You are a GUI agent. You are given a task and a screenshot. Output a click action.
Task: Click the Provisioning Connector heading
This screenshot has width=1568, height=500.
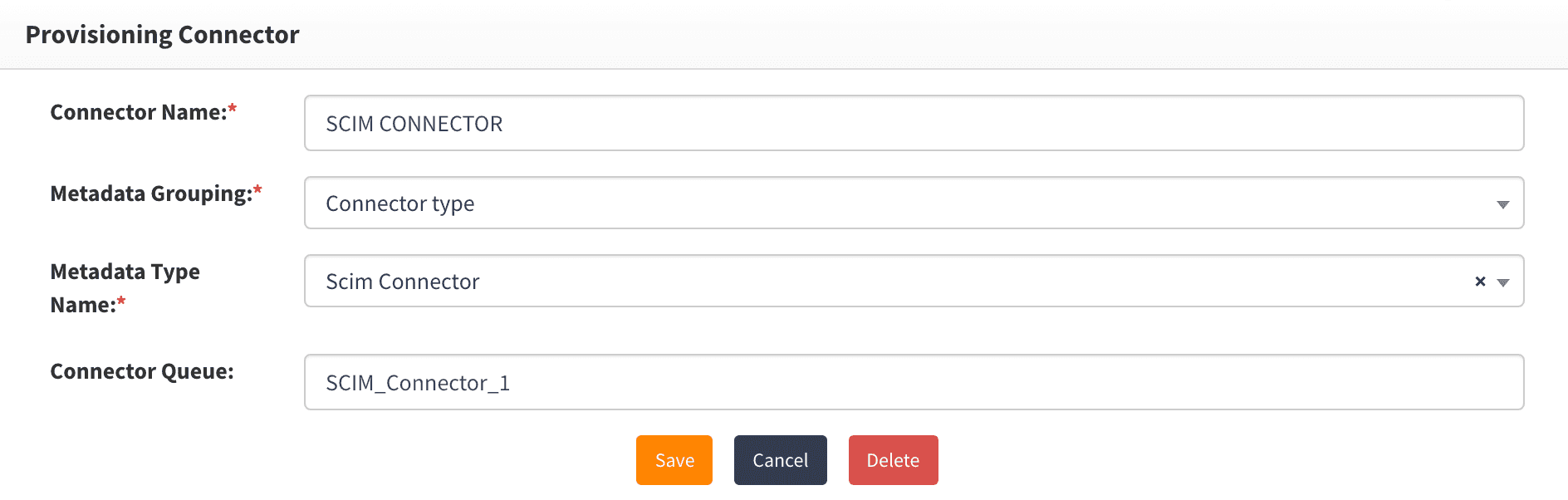pyautogui.click(x=162, y=35)
